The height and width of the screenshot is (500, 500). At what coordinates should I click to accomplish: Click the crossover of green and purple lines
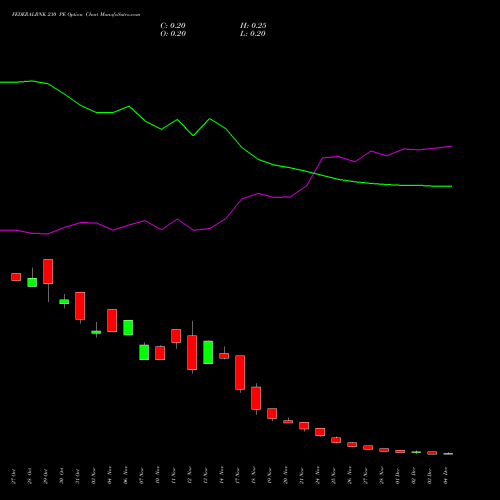(314, 173)
